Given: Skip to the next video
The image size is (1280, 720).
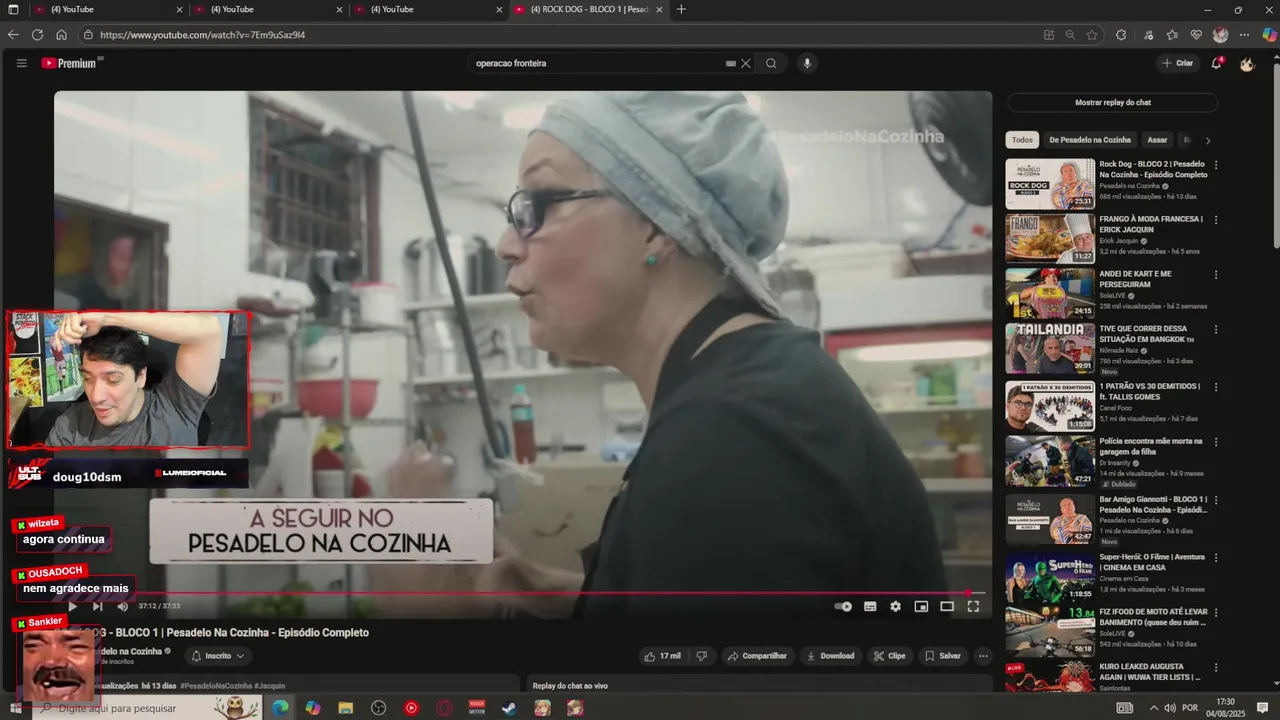Looking at the screenshot, I should (97, 606).
